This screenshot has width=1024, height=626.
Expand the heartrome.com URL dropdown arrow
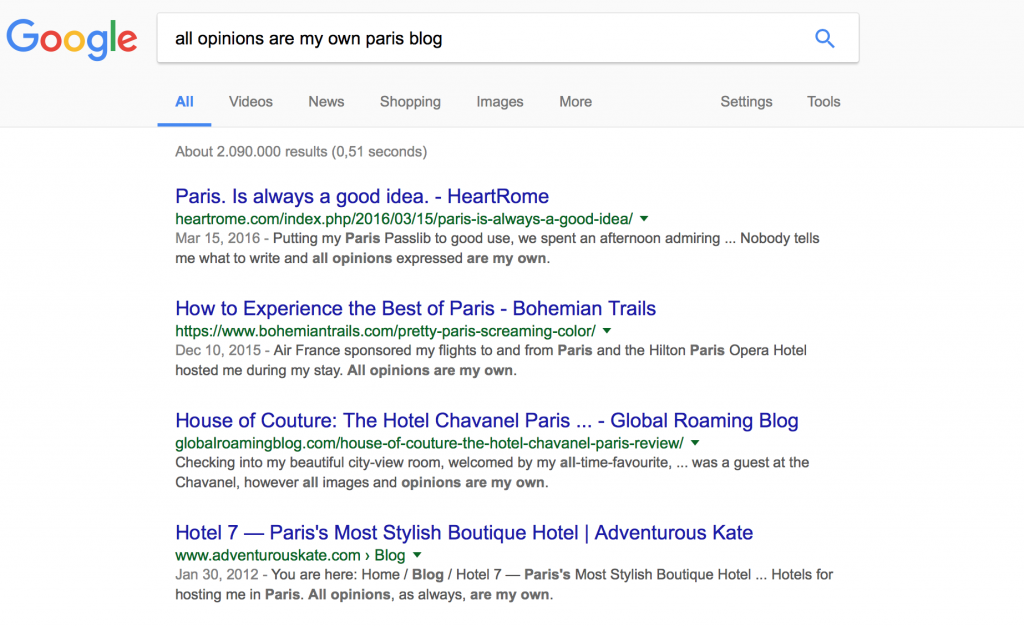click(x=645, y=218)
